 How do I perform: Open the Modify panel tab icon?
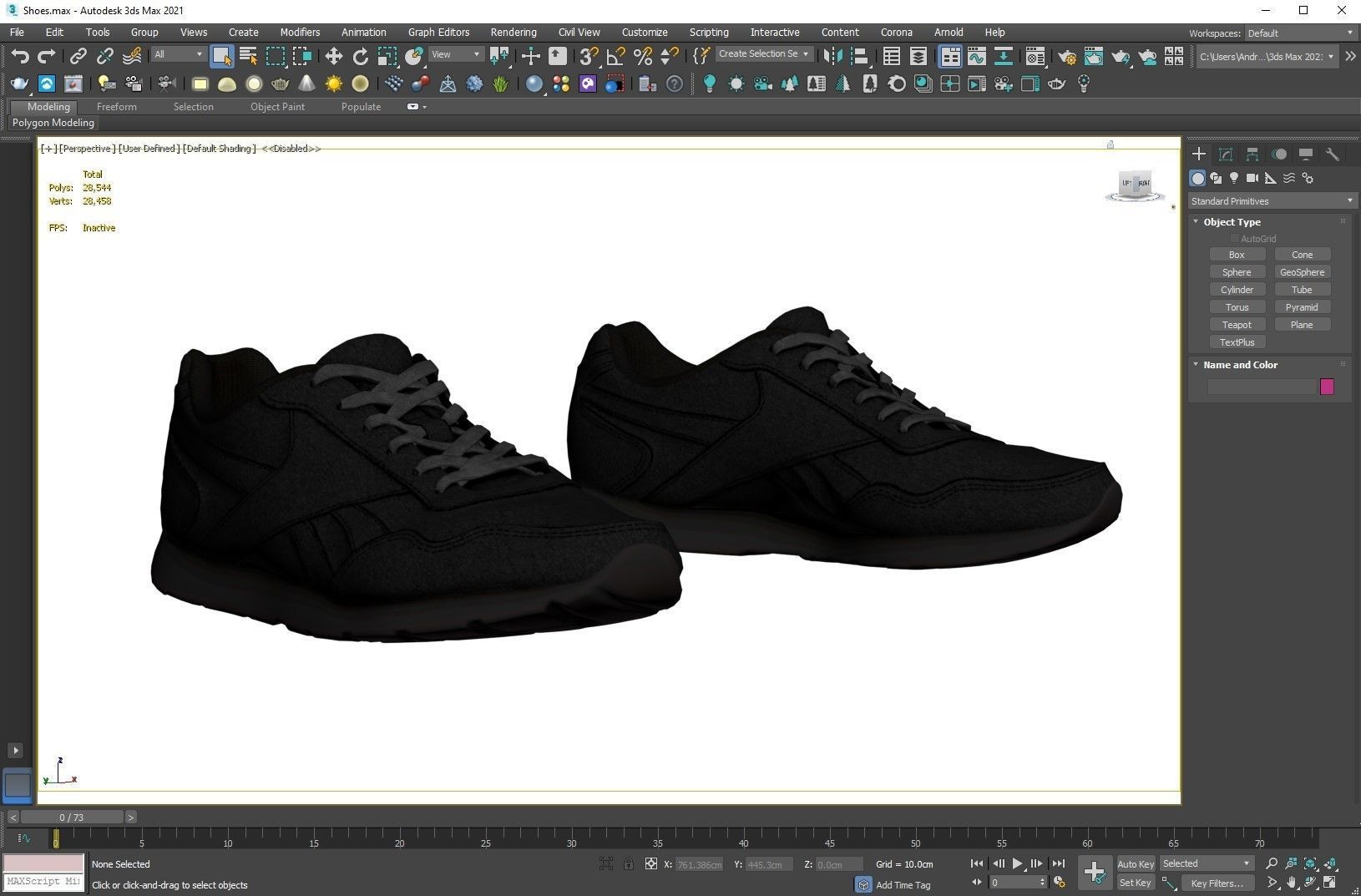(x=1226, y=154)
